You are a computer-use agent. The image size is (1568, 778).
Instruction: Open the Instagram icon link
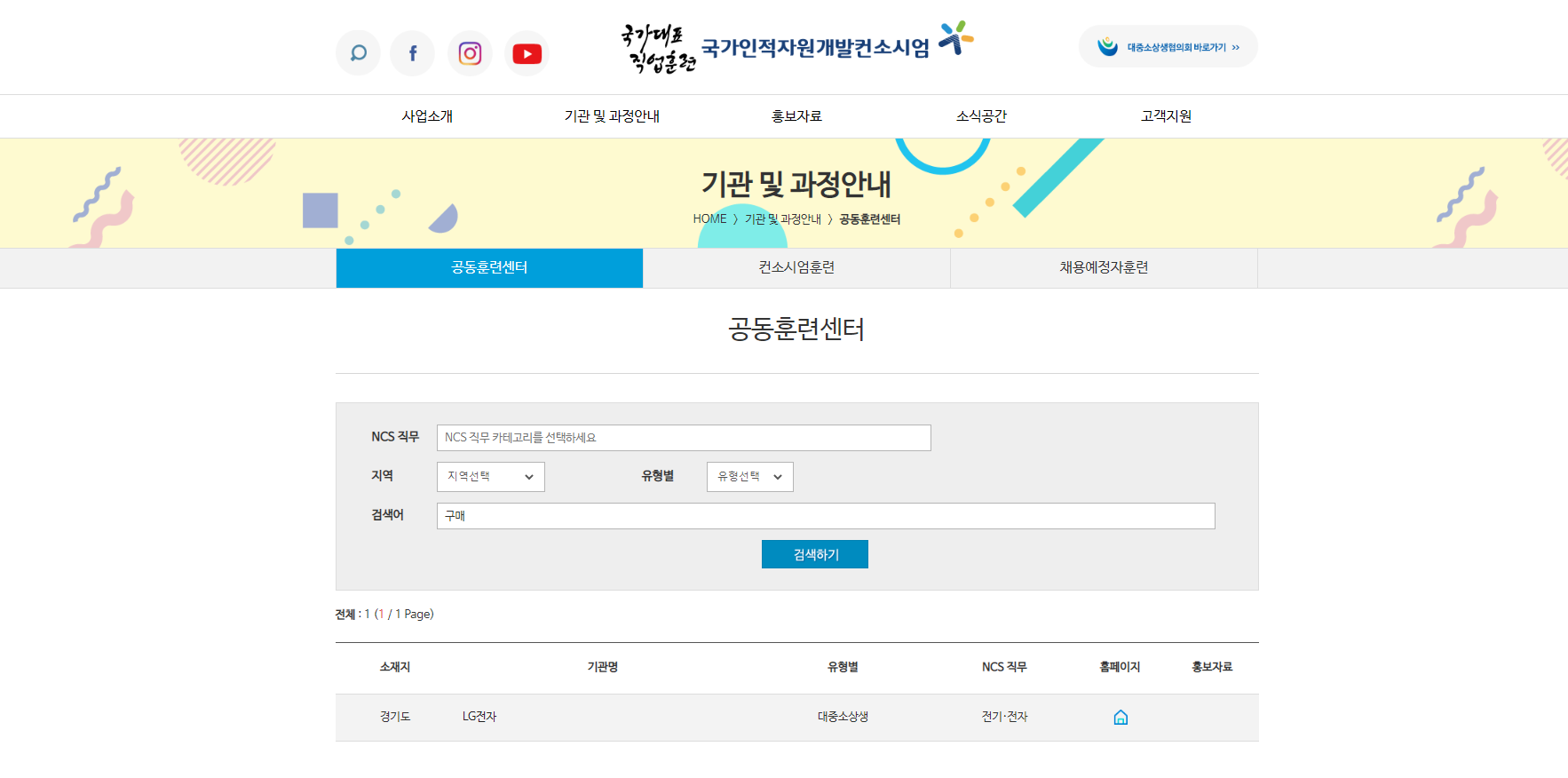[x=470, y=53]
